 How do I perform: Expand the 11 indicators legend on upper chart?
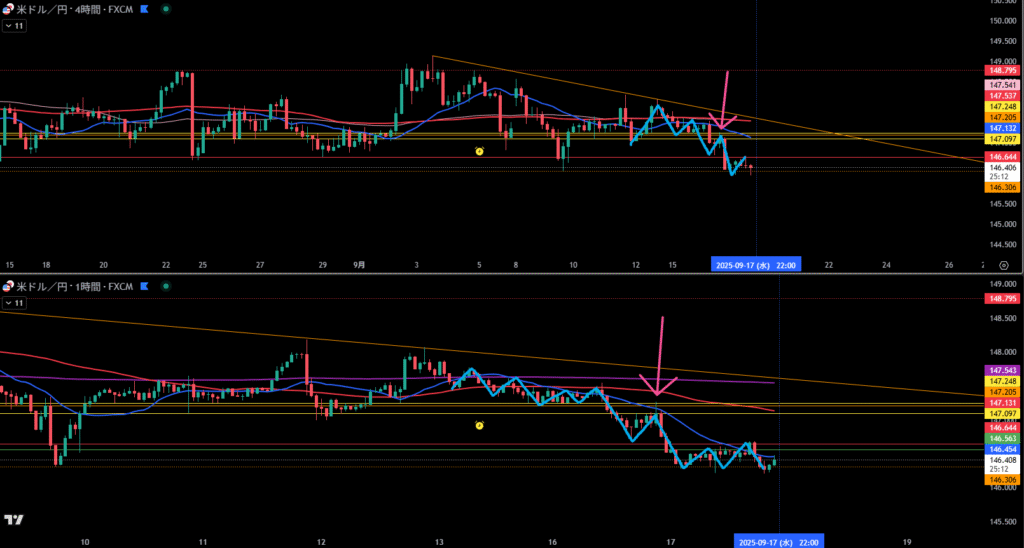tap(14, 25)
